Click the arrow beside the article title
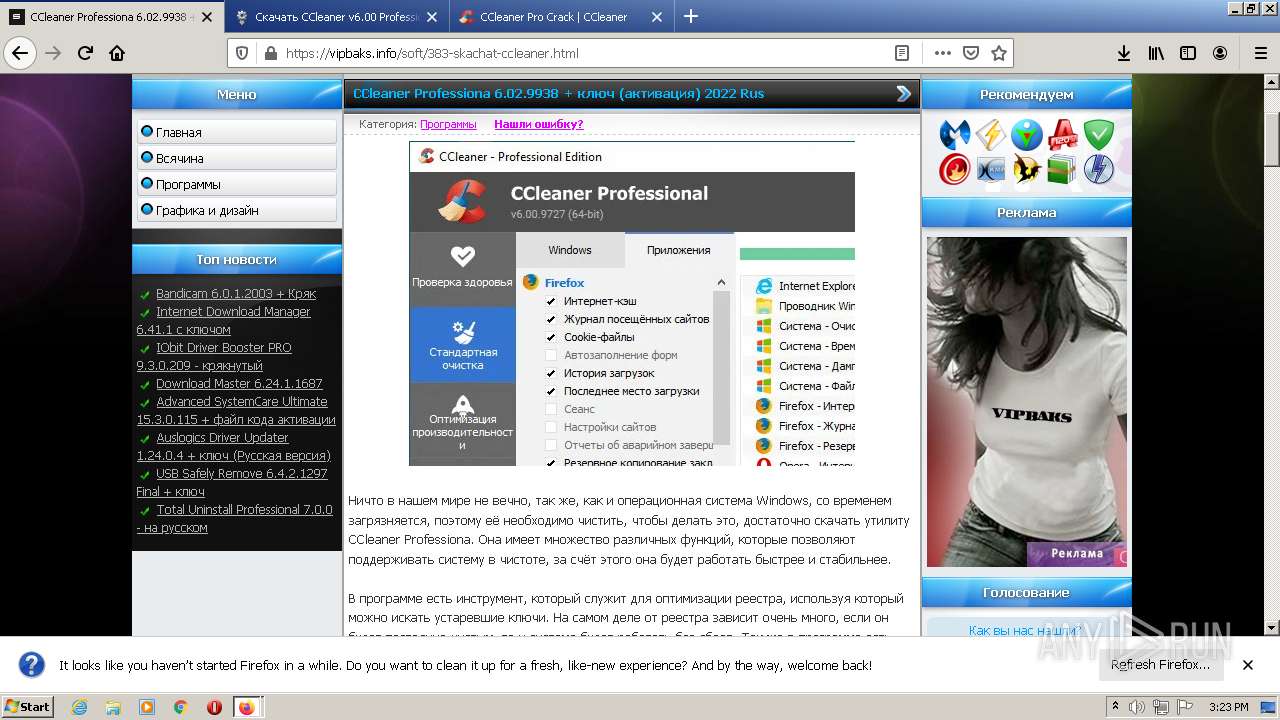Viewport: 1280px width, 720px height. click(x=904, y=93)
